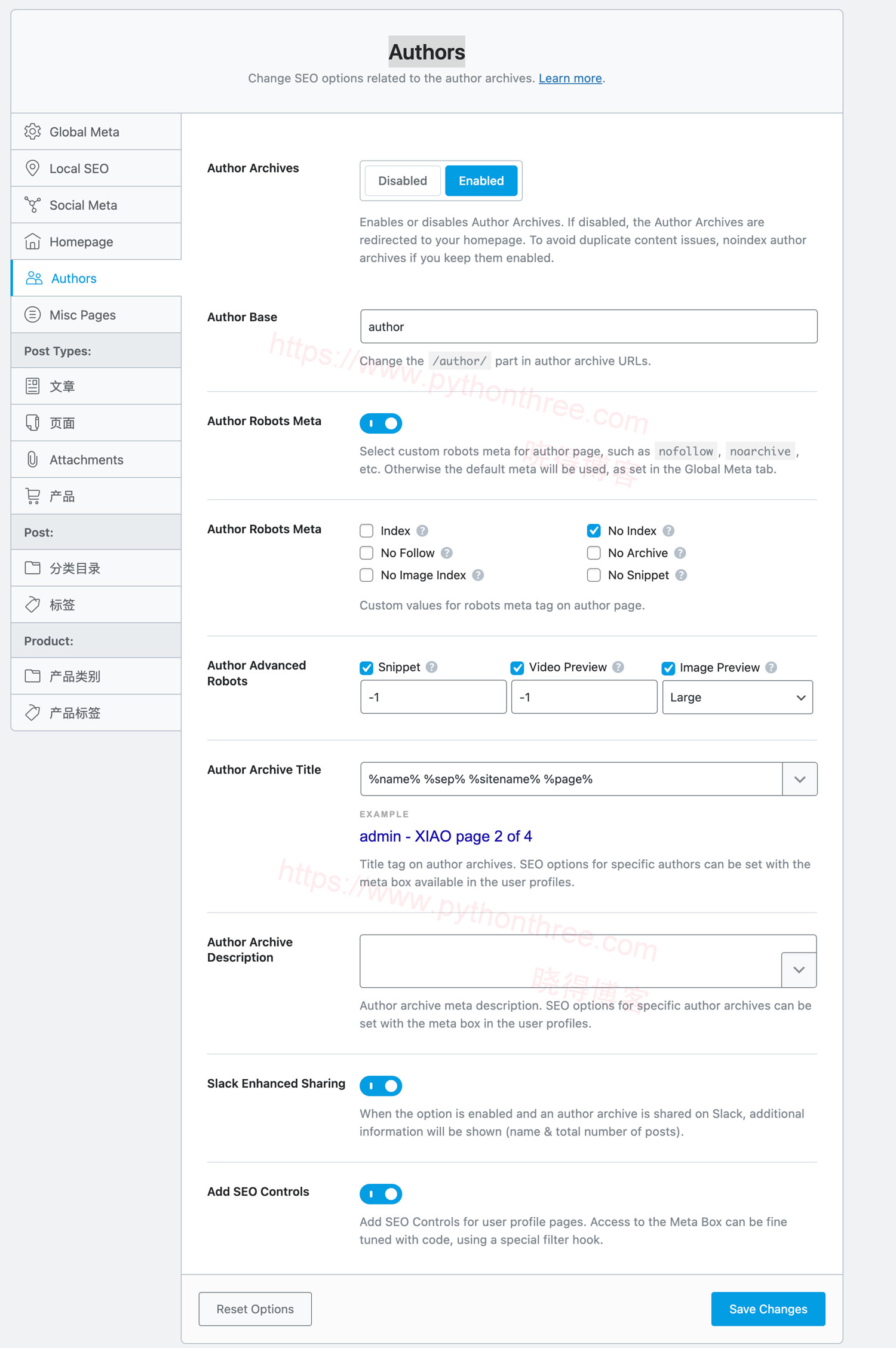This screenshot has height=1348, width=896.
Task: Expand Author Archive Title variables dropdown
Action: click(800, 779)
